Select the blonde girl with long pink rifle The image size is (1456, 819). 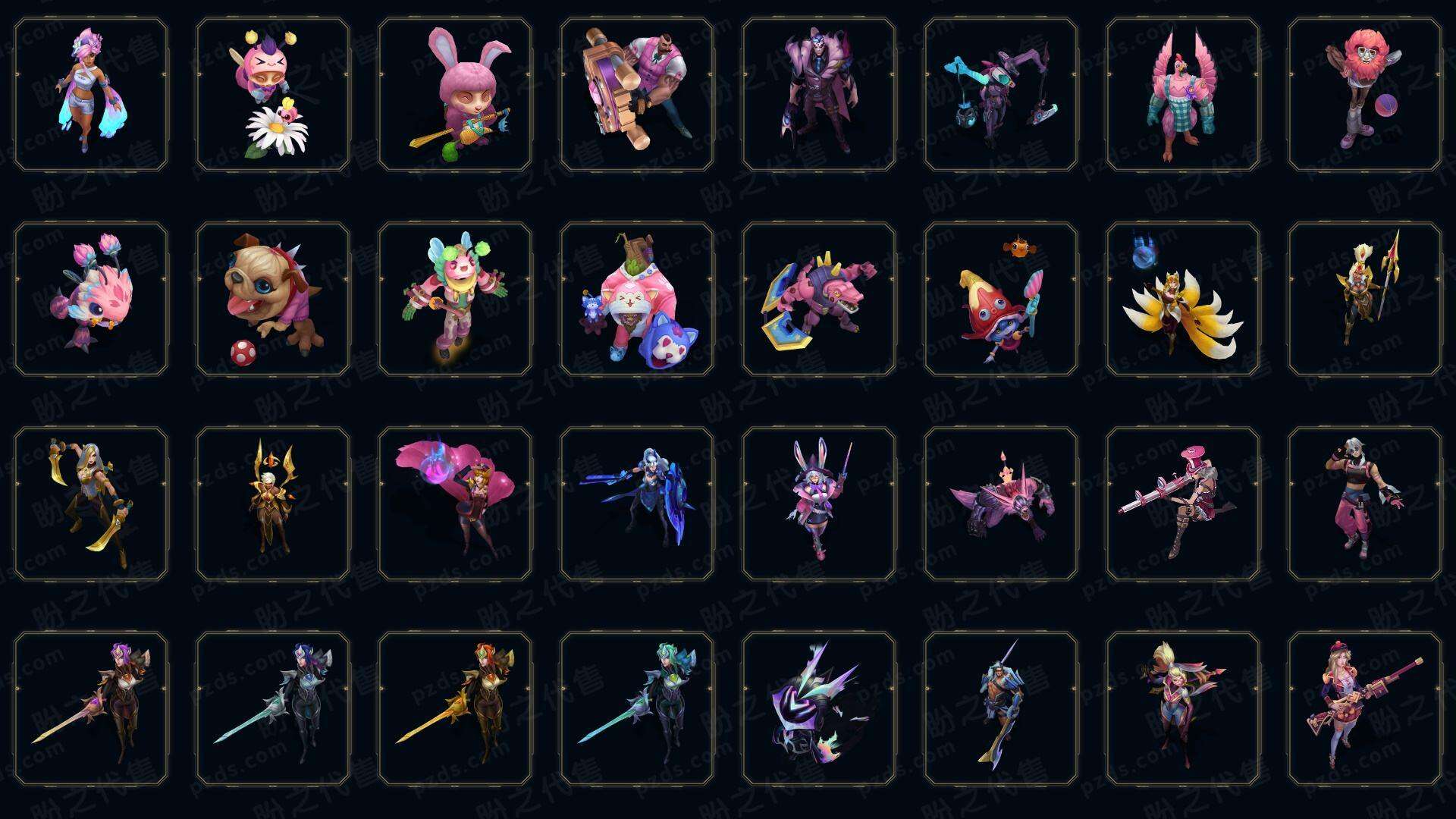[1365, 709]
